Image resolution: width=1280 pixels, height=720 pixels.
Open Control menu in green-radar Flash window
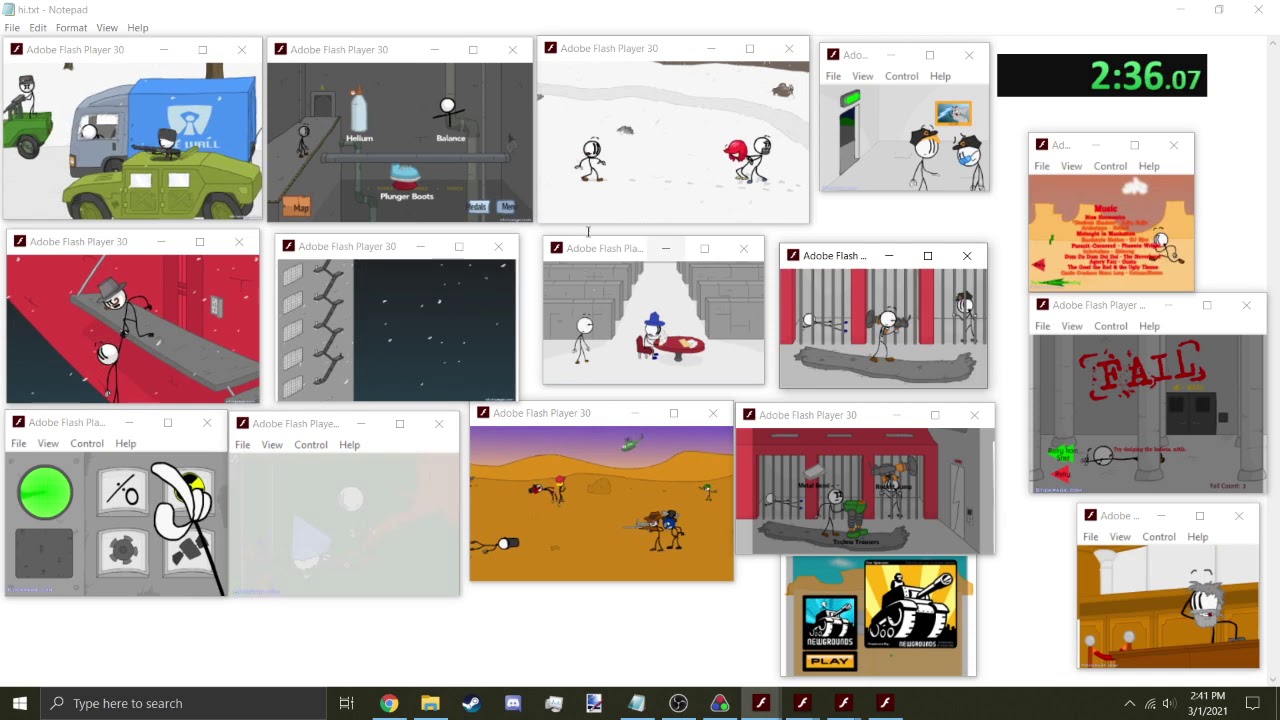tap(87, 443)
